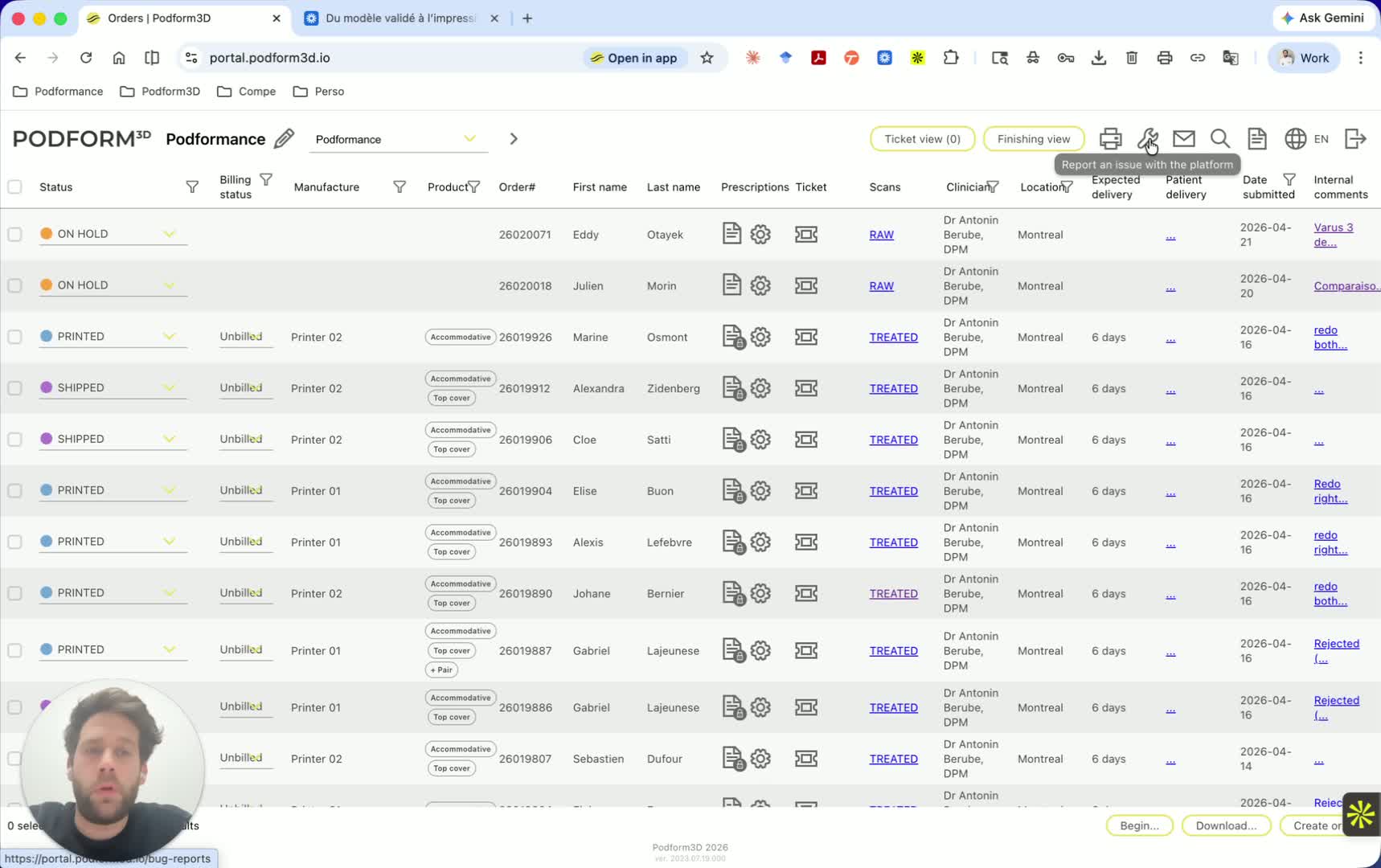Filter the Billing status column

pyautogui.click(x=266, y=179)
